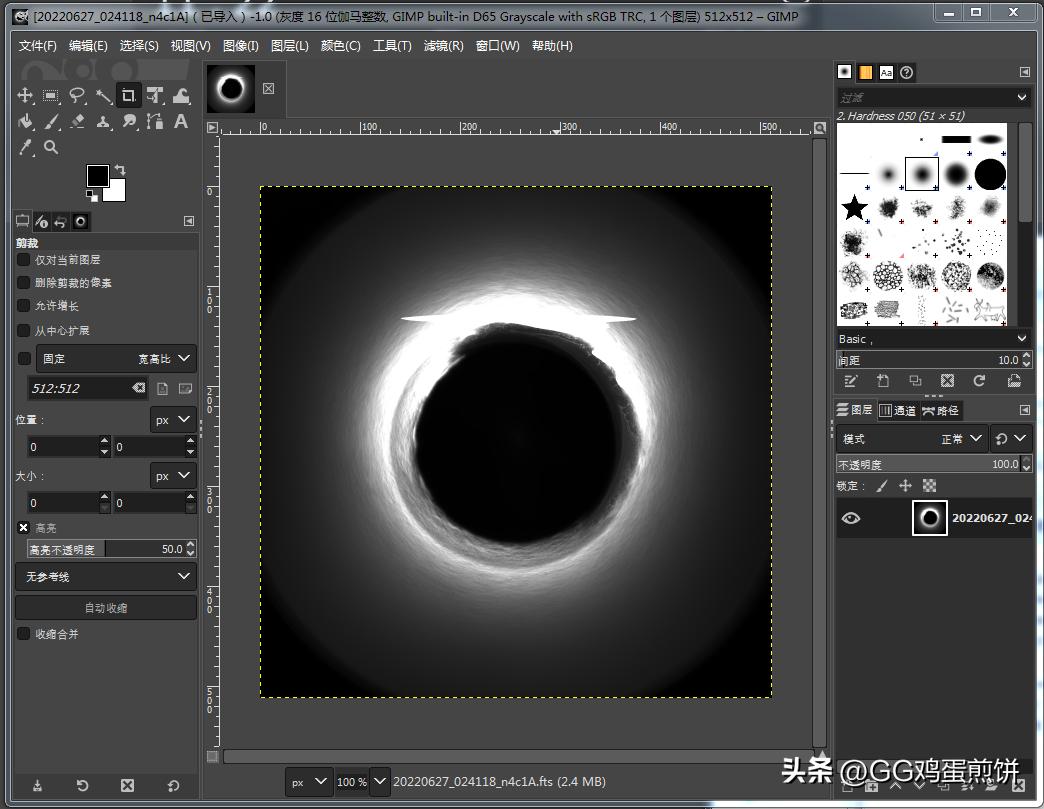The width and height of the screenshot is (1044, 809).
Task: Refresh brushes in the brush panel
Action: 979,381
